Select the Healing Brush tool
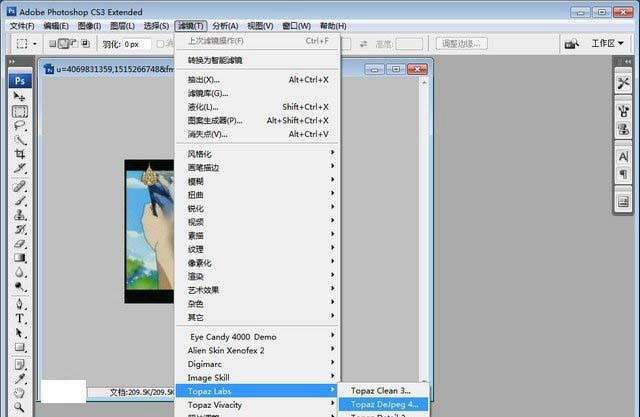 tap(19, 186)
